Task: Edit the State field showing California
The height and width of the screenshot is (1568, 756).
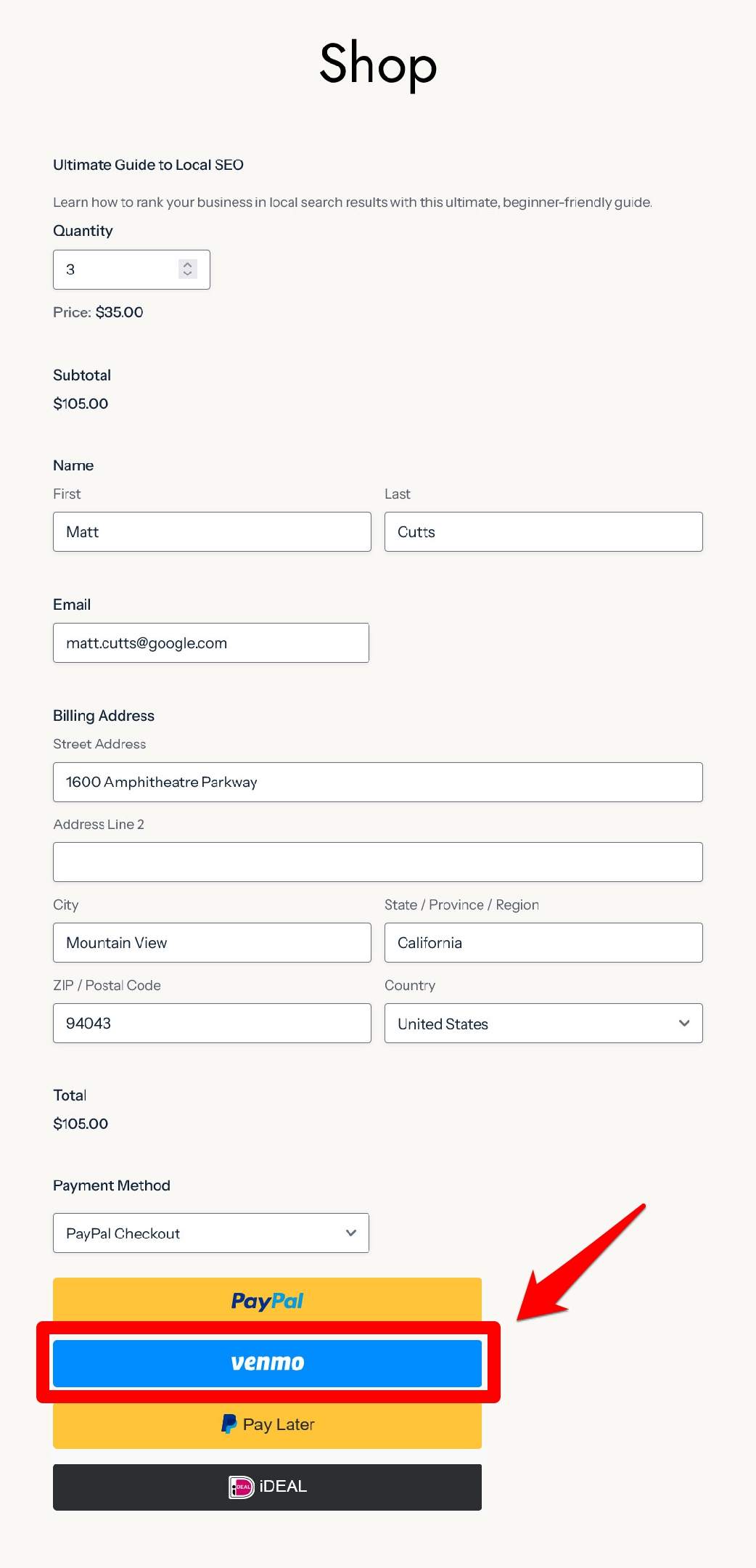Action: pos(543,942)
